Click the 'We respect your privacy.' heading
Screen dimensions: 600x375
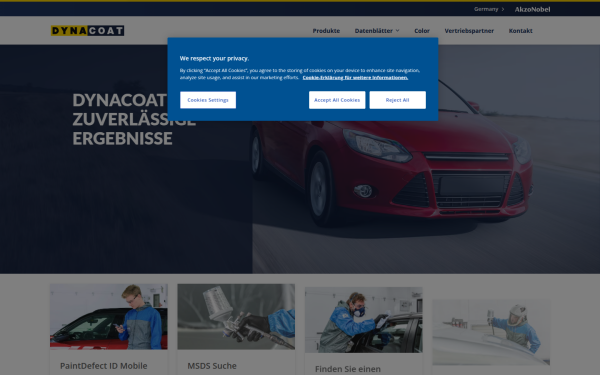[214, 58]
